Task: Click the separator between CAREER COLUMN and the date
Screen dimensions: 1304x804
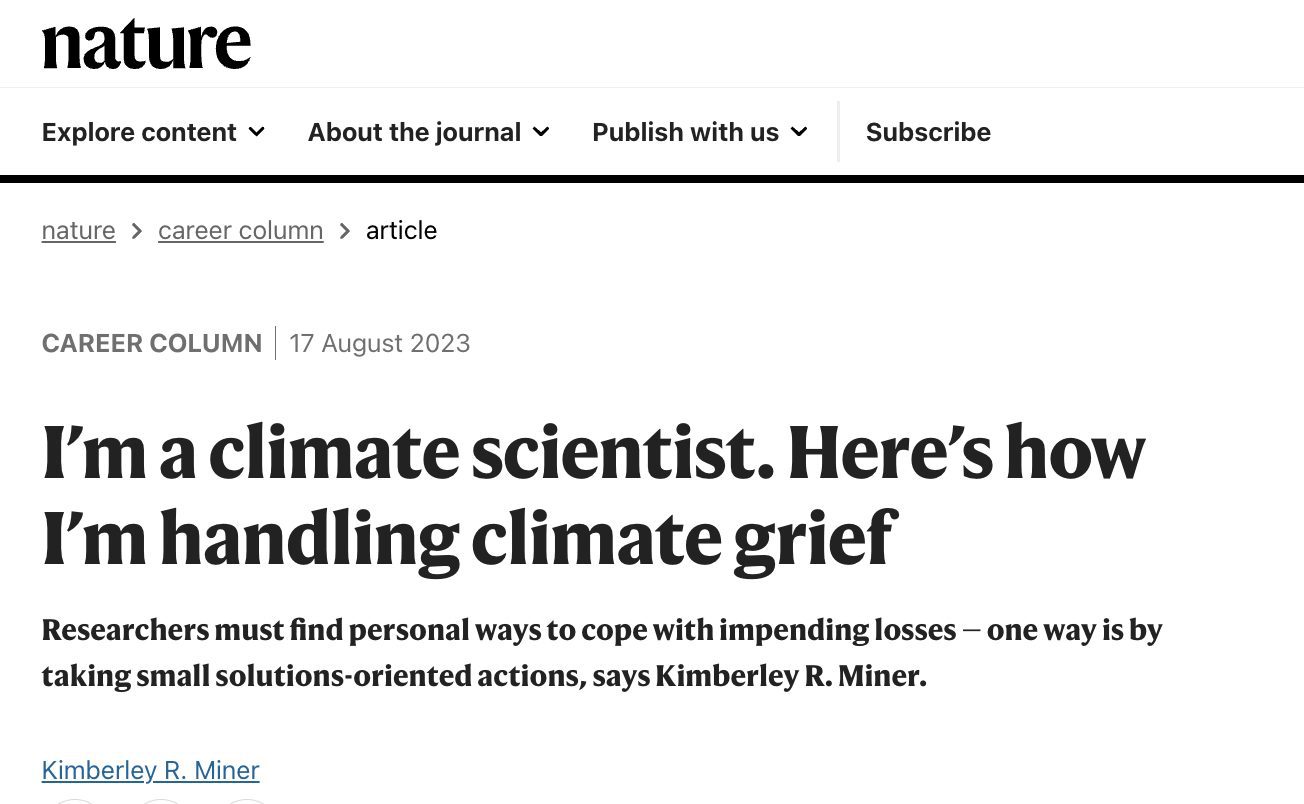Action: [x=275, y=343]
